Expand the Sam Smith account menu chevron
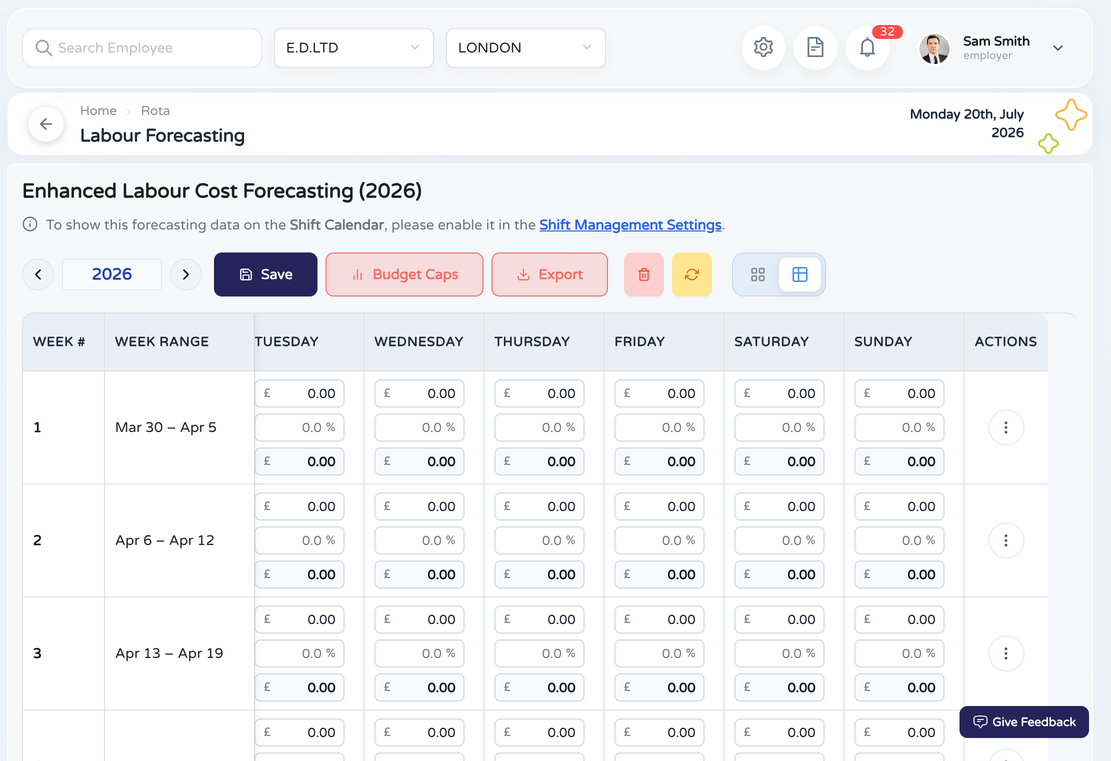The height and width of the screenshot is (761, 1111). [1058, 48]
